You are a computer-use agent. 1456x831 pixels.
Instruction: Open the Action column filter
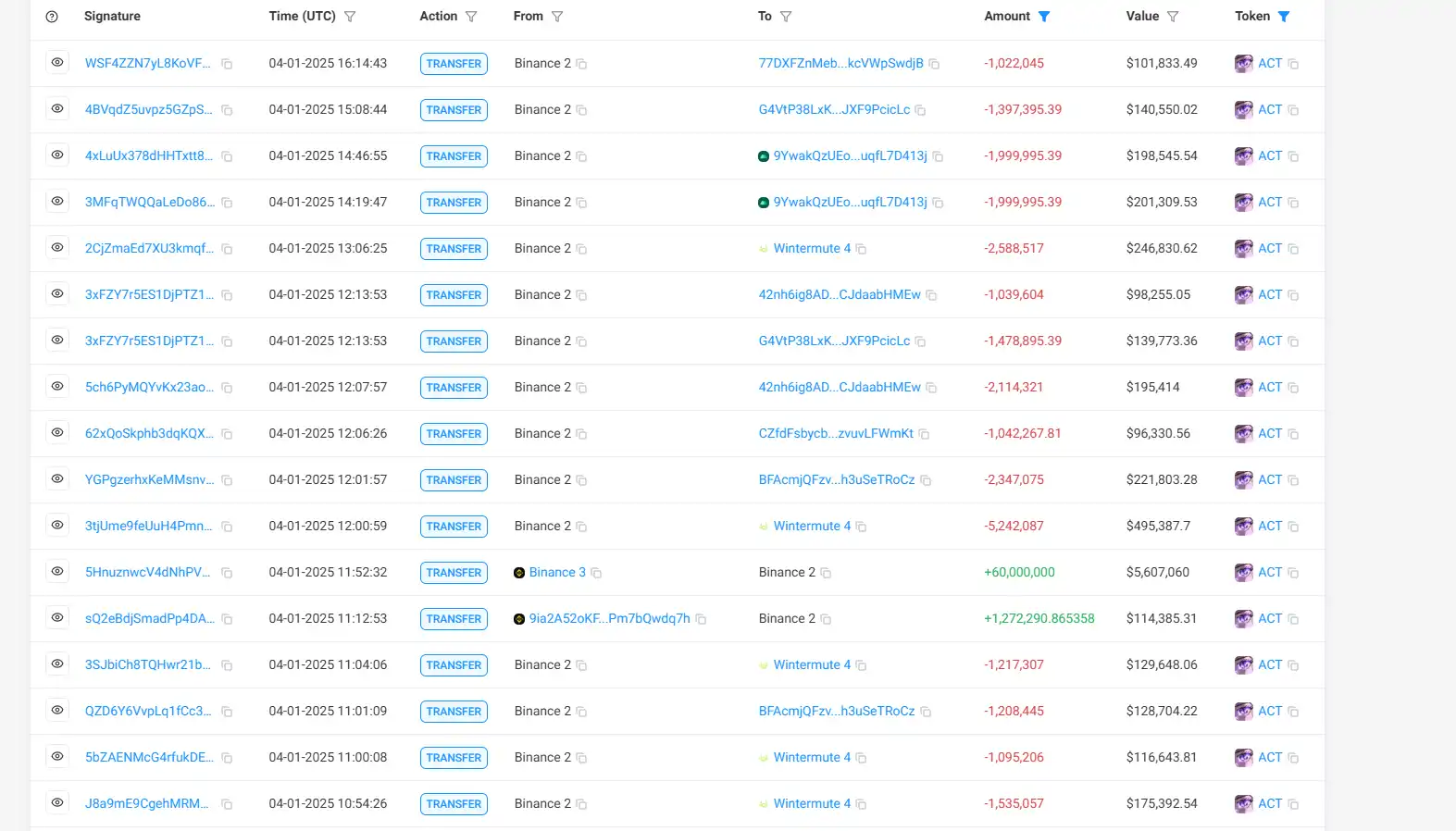coord(471,17)
